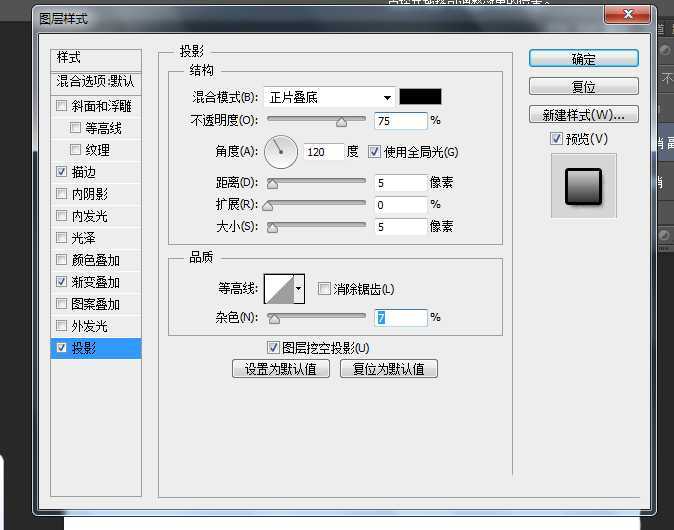Screen dimensions: 674x530
Task: Open the contour picker dropdown arrow
Action: click(298, 290)
